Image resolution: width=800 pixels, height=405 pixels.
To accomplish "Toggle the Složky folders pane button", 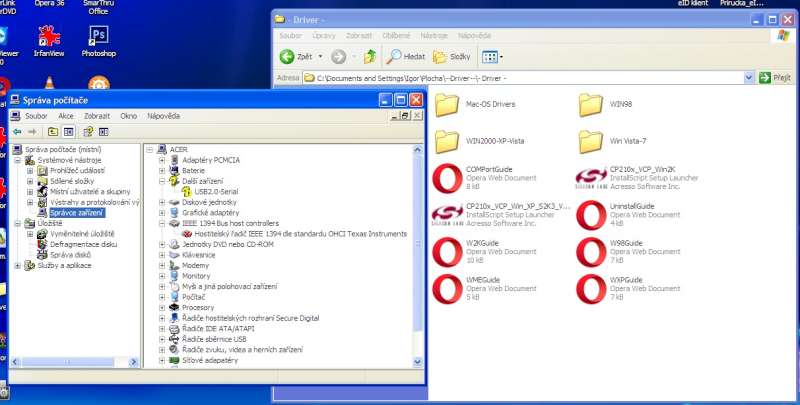I will point(452,57).
